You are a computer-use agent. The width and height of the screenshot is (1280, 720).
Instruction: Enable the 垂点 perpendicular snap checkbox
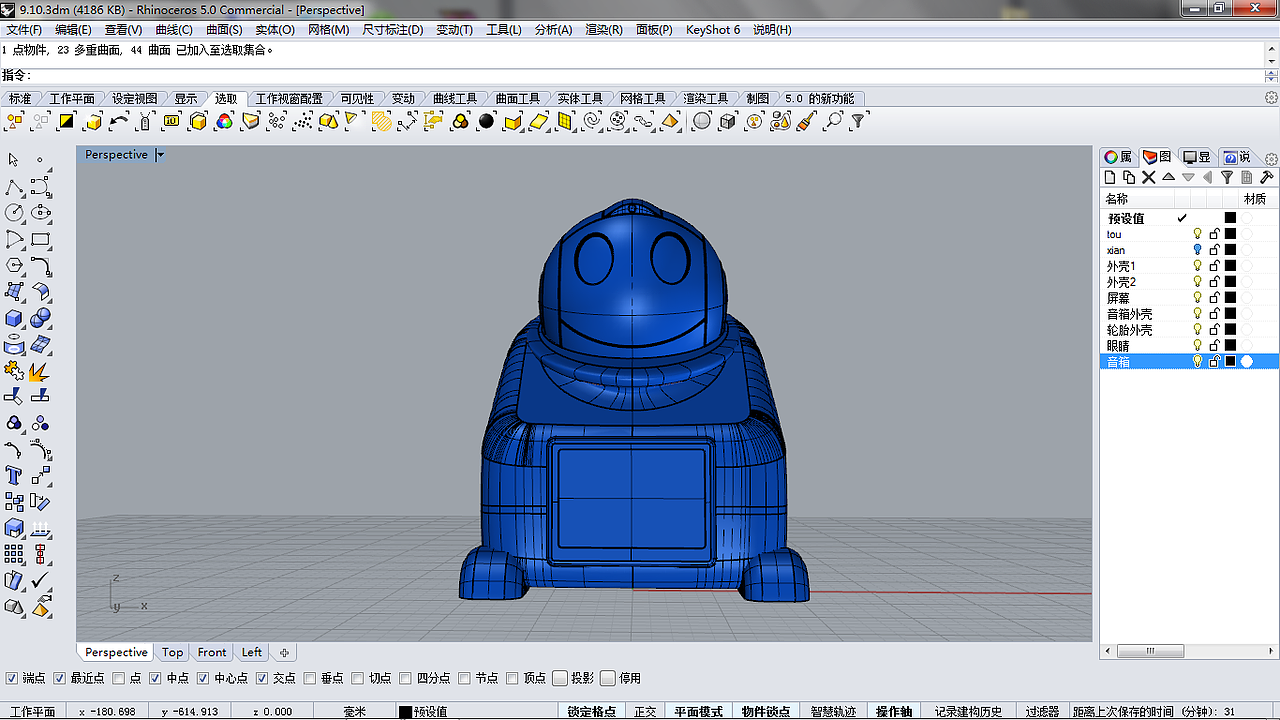(x=310, y=678)
